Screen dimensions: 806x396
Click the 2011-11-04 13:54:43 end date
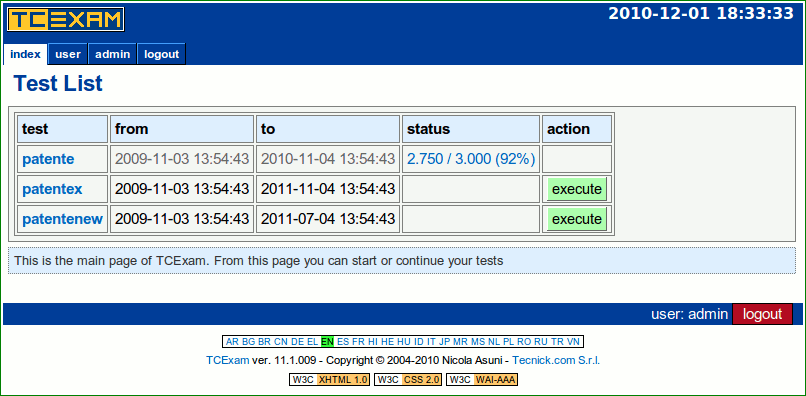coord(328,189)
